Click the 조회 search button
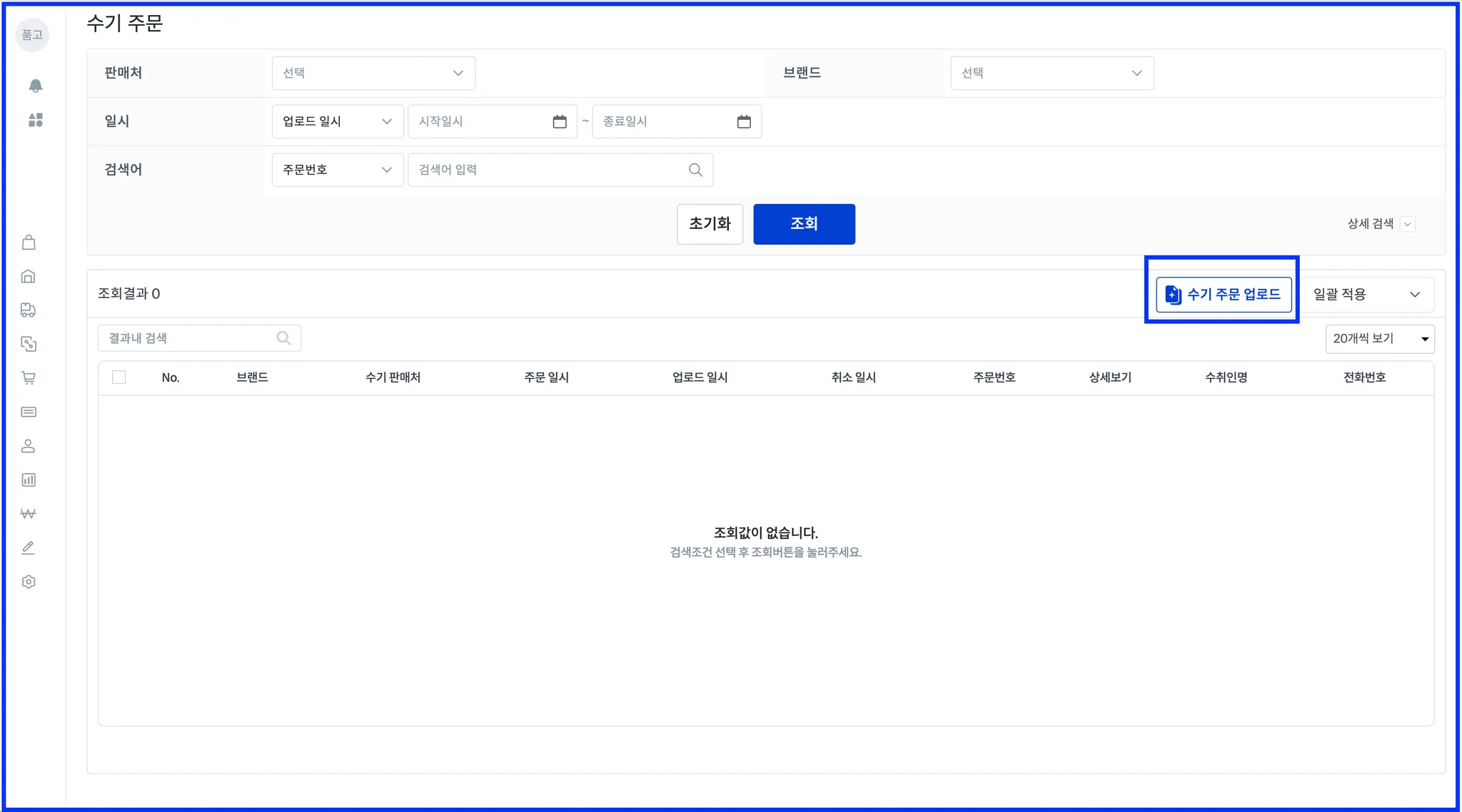1462x812 pixels. click(x=804, y=224)
